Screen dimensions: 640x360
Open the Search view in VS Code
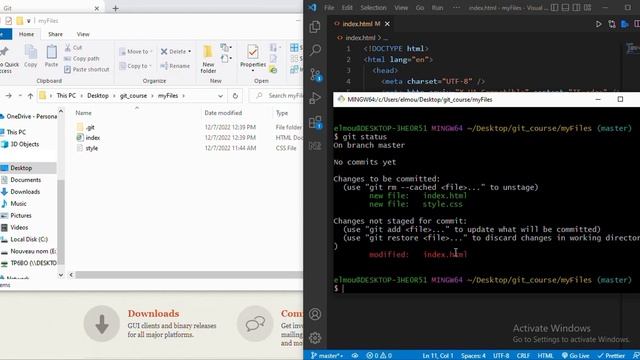315,50
